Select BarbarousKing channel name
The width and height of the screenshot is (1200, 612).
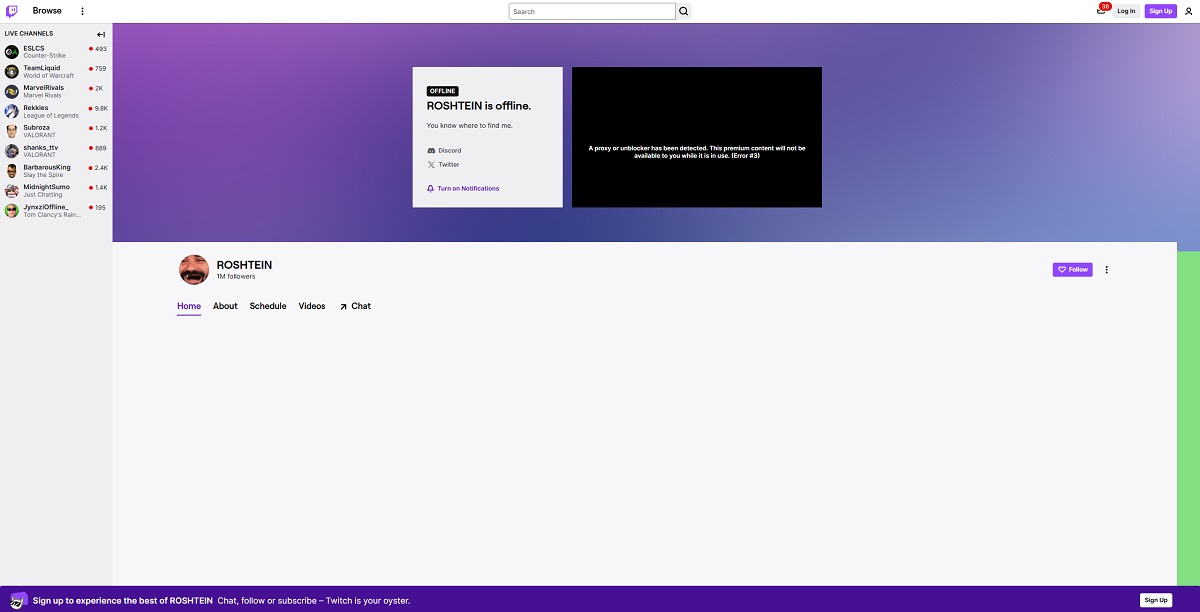tap(47, 167)
